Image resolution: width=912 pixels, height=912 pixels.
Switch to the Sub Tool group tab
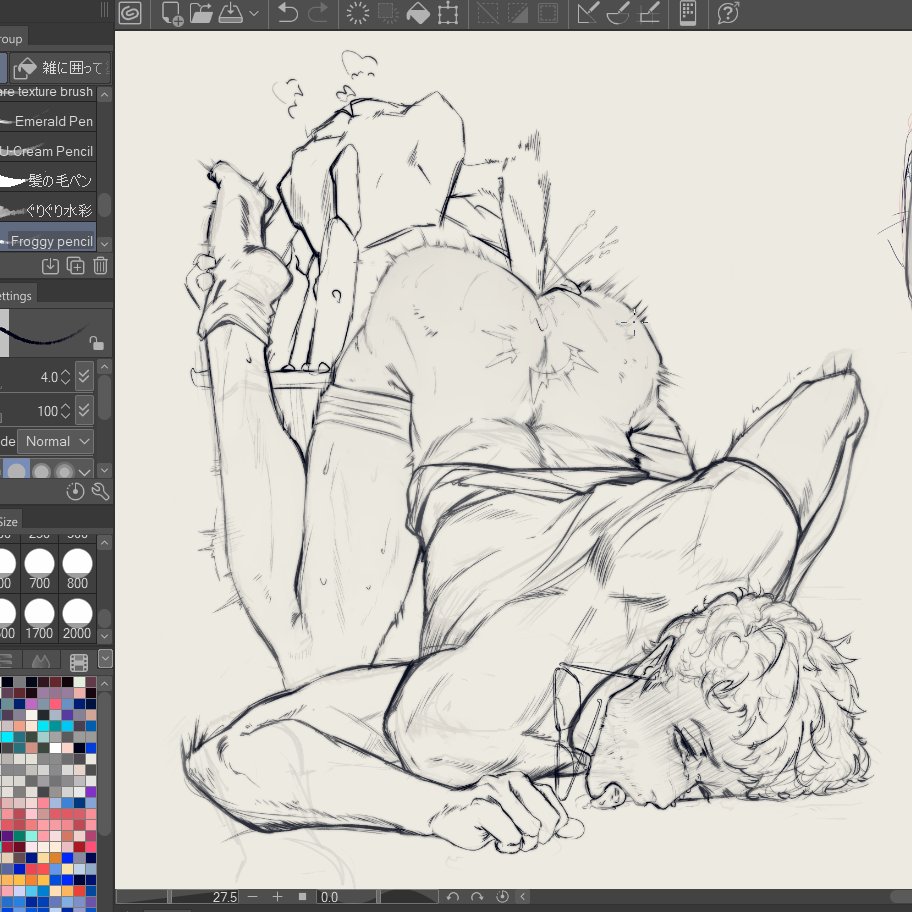click(12, 39)
